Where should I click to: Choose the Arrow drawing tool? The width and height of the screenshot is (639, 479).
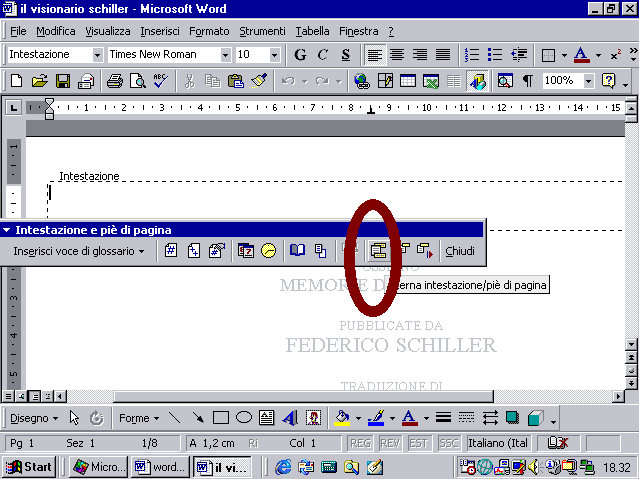pyautogui.click(x=198, y=418)
